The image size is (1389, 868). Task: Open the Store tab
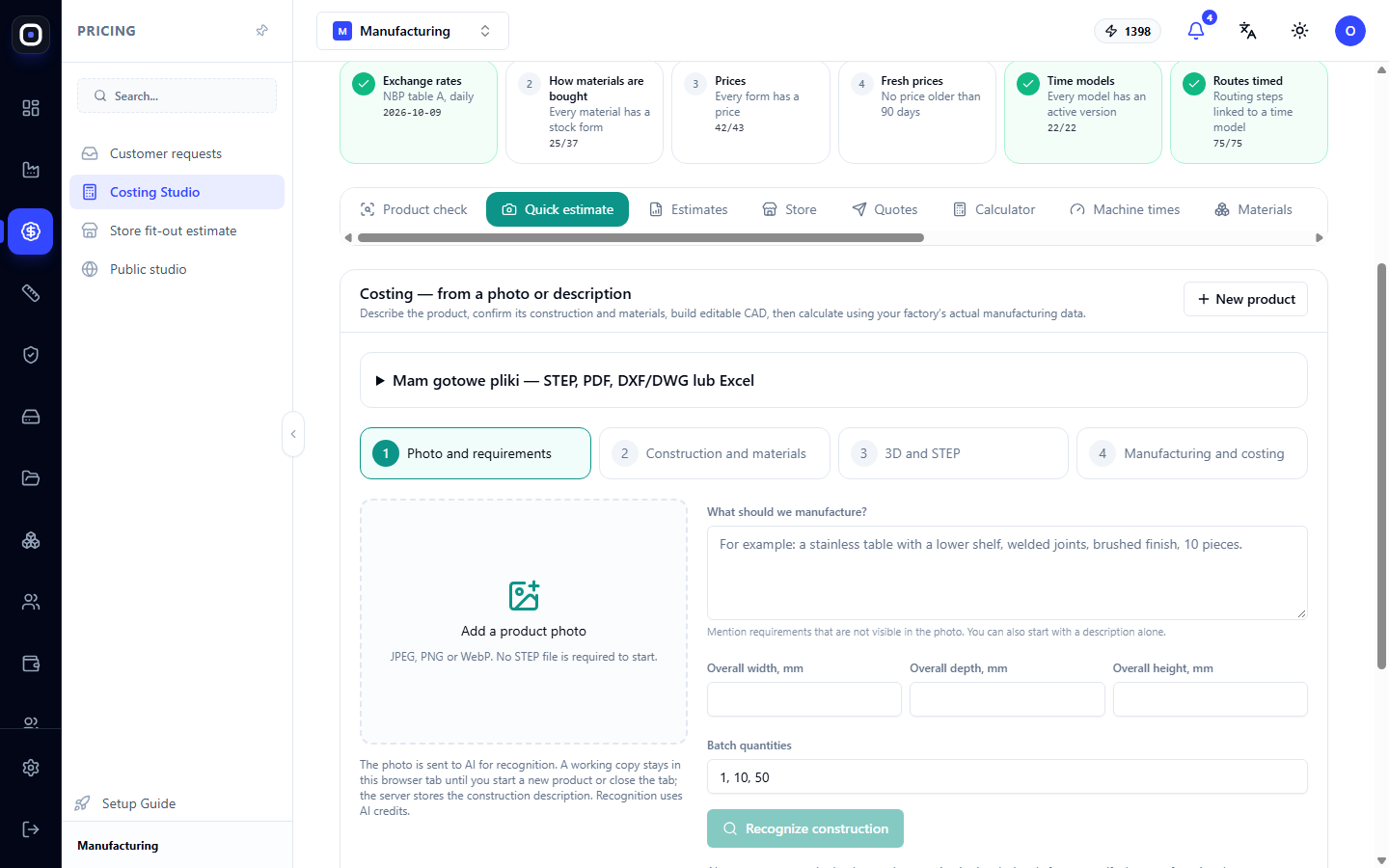point(790,209)
